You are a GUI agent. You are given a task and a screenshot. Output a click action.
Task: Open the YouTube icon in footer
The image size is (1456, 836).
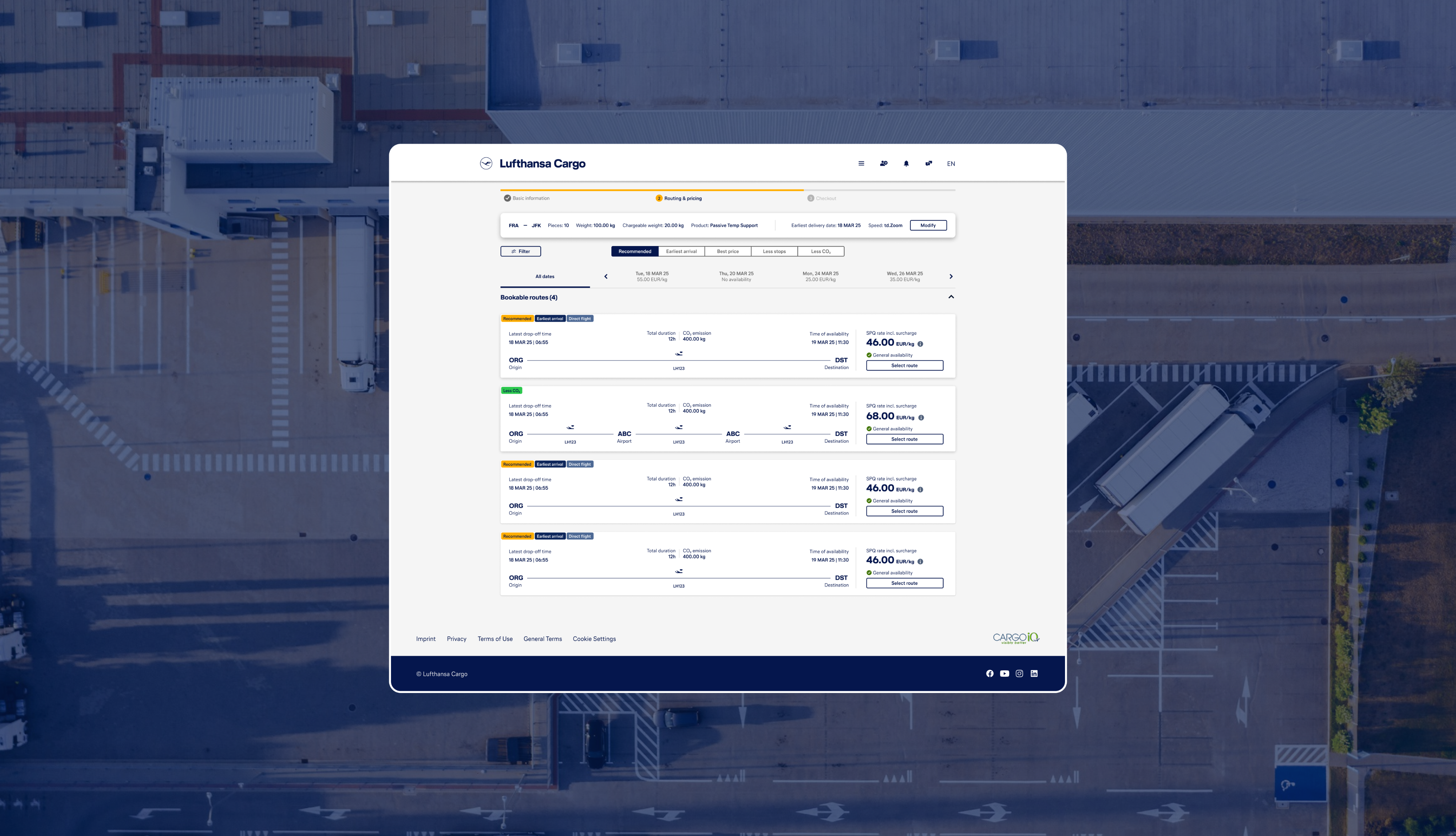(x=1004, y=673)
